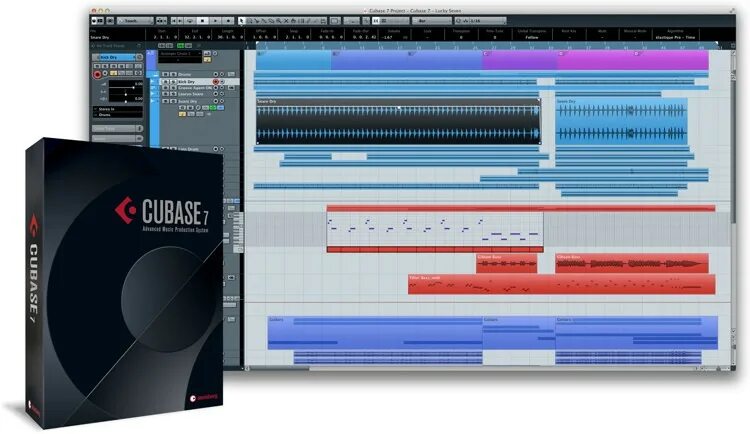Open the Drums output routing dropdown
This screenshot has width=750, height=434.
118,115
